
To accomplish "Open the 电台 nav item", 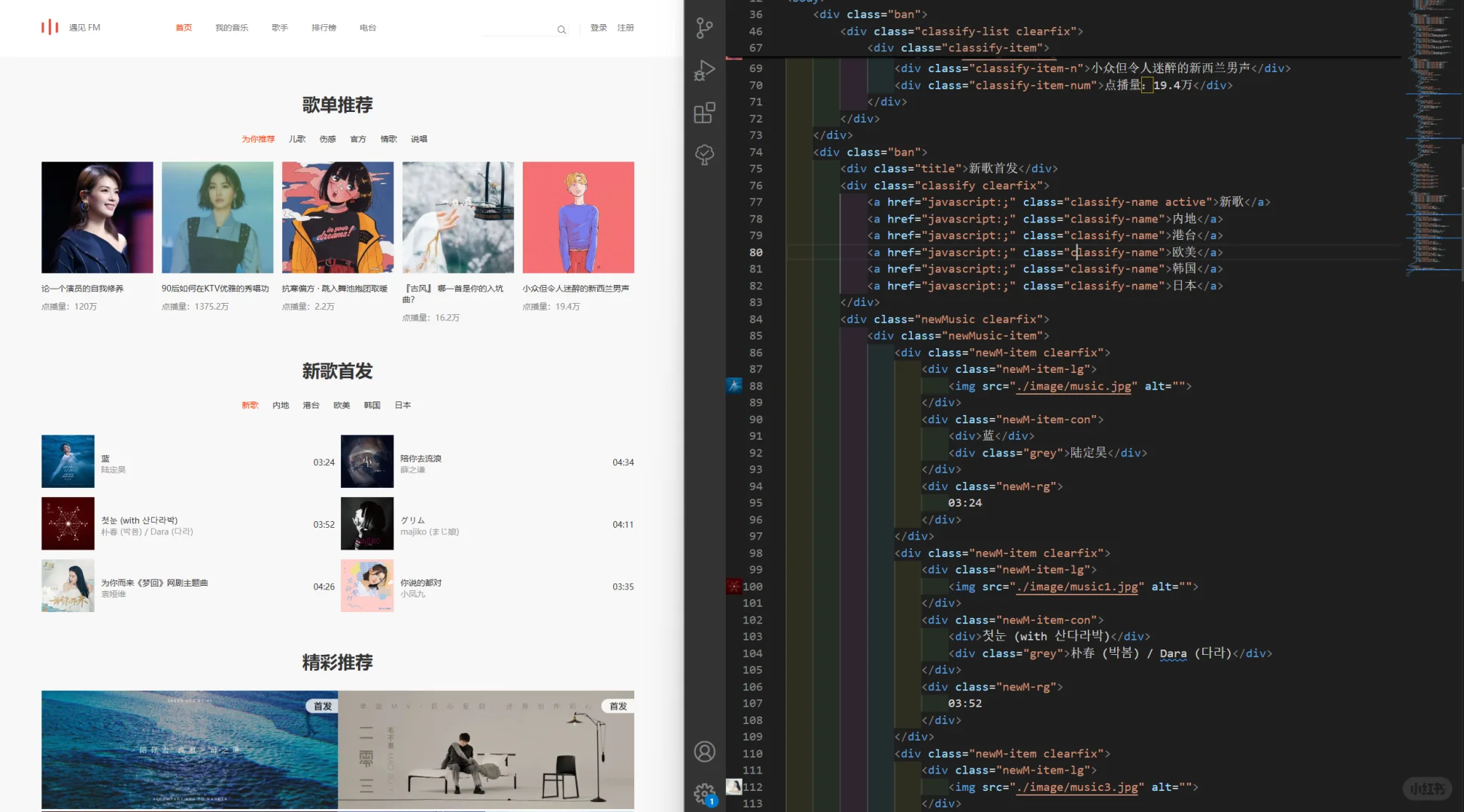I will click(x=367, y=27).
